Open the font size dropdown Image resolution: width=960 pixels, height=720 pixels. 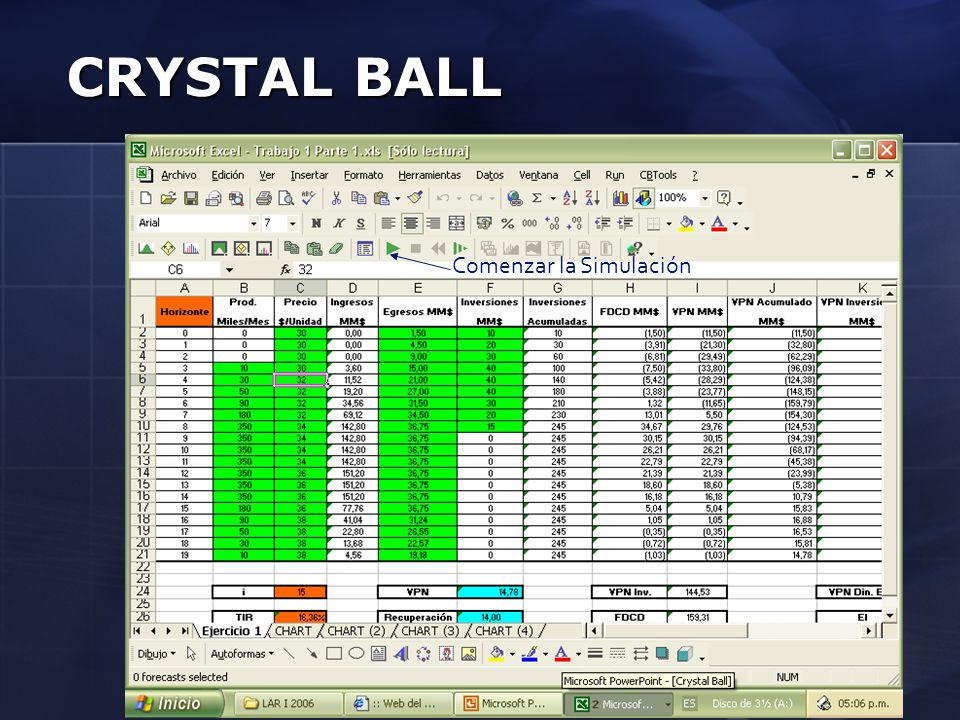click(292, 223)
